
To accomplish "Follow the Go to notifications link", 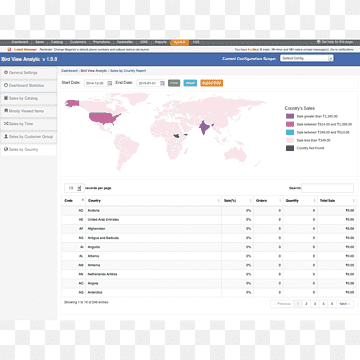I will [x=342, y=50].
